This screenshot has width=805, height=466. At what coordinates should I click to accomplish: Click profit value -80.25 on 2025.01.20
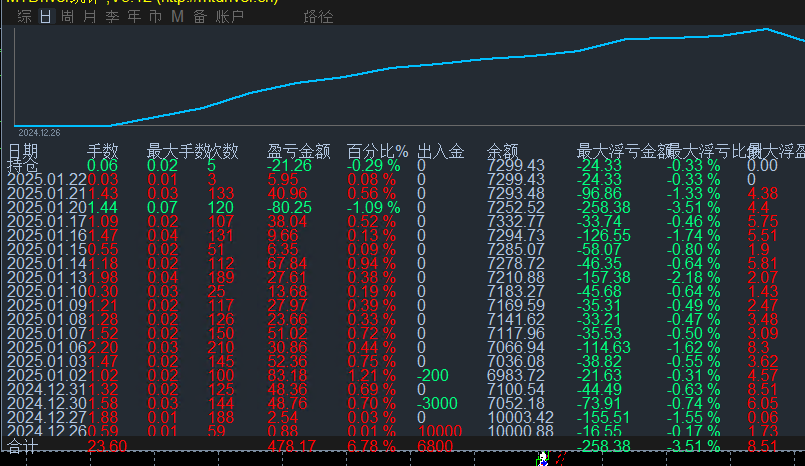(290, 207)
